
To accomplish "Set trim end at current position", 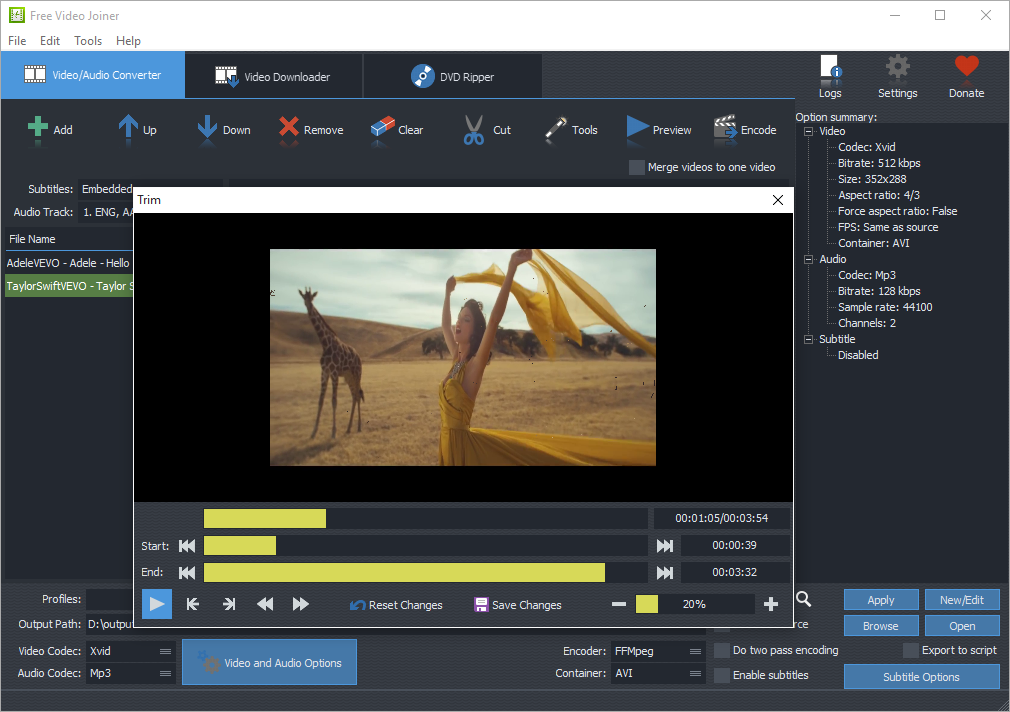I will 229,604.
